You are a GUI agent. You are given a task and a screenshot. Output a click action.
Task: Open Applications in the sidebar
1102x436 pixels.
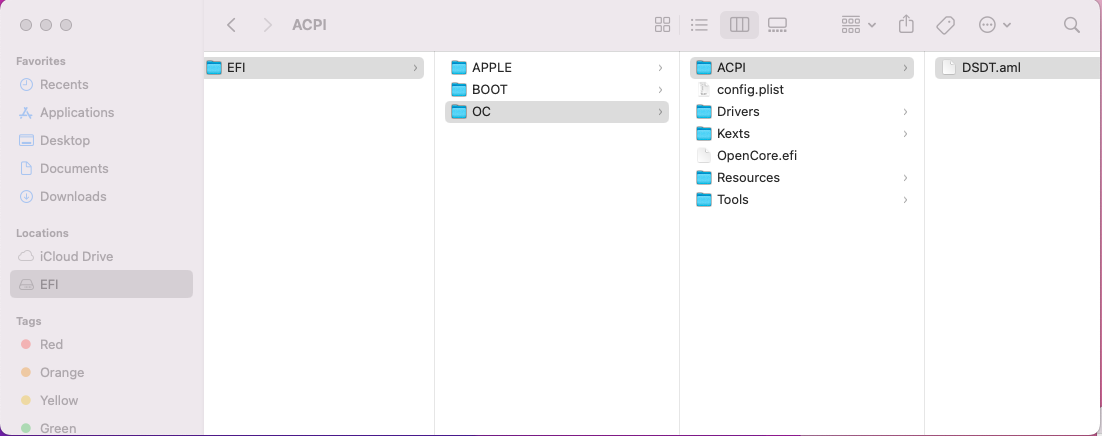tap(76, 113)
